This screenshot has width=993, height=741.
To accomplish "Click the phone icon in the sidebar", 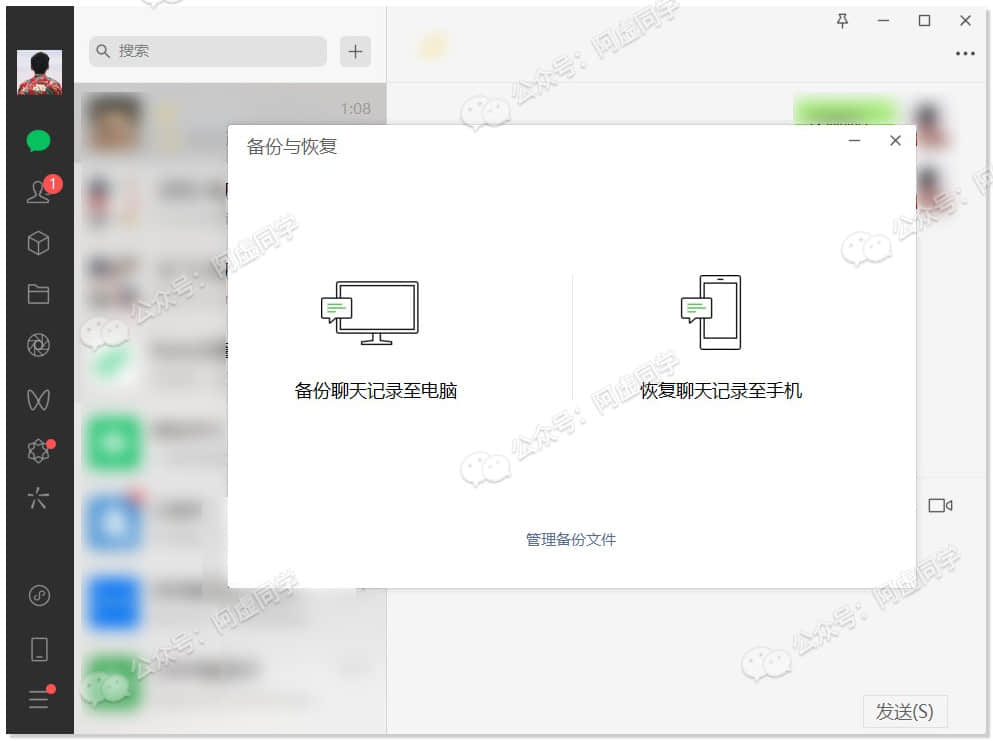I will [x=39, y=650].
